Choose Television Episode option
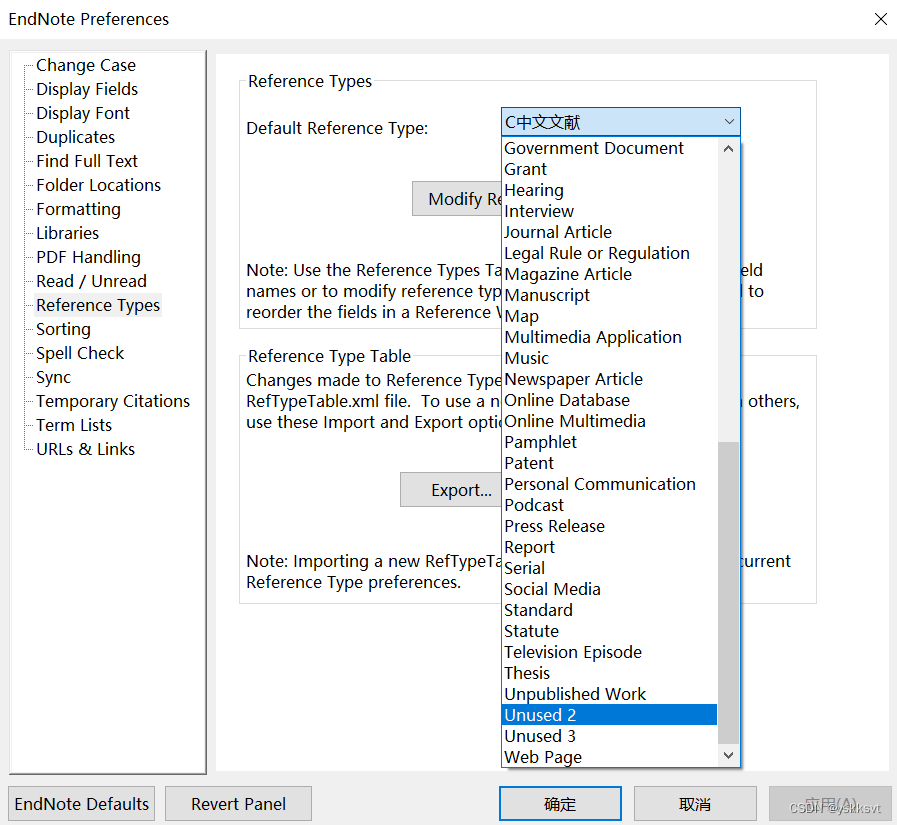The height and width of the screenshot is (825, 897). pyautogui.click(x=609, y=652)
